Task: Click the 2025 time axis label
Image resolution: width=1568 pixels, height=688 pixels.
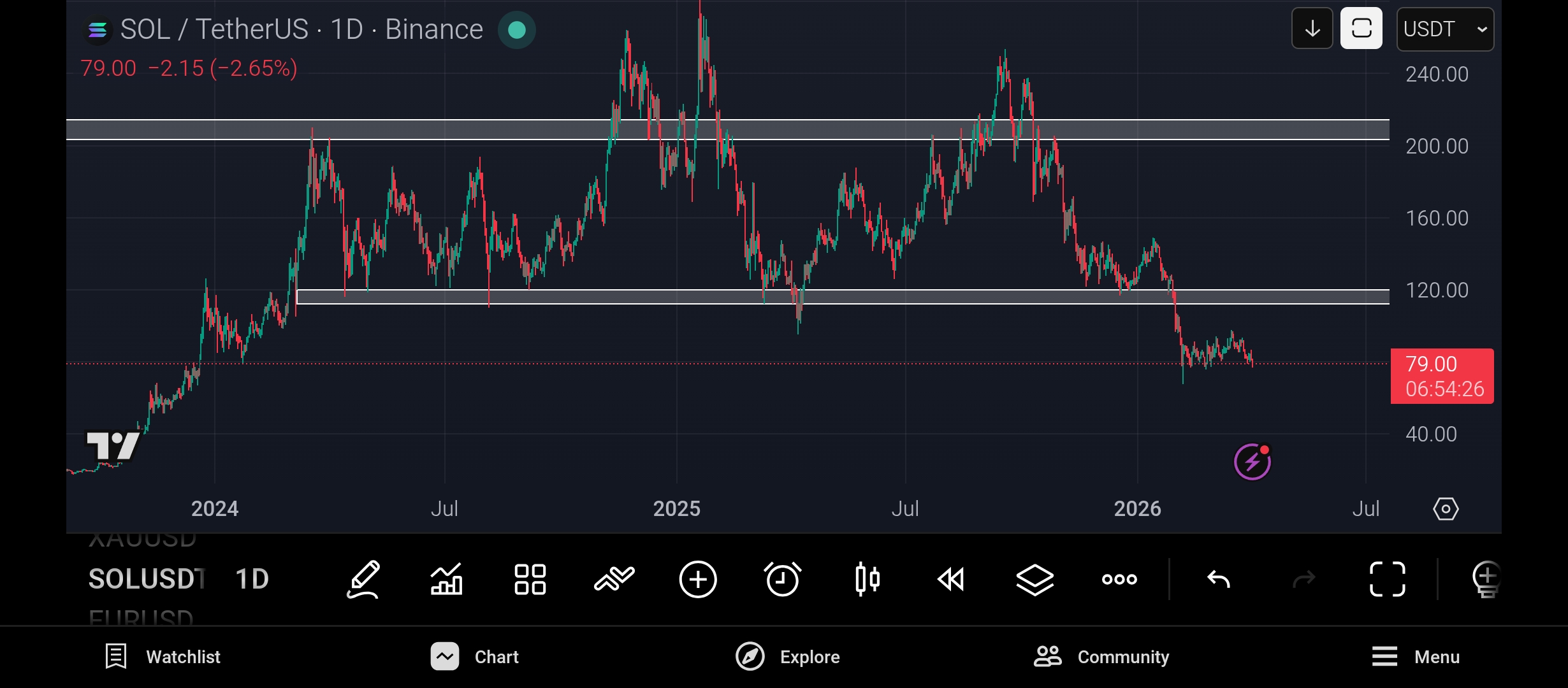Action: coord(677,509)
